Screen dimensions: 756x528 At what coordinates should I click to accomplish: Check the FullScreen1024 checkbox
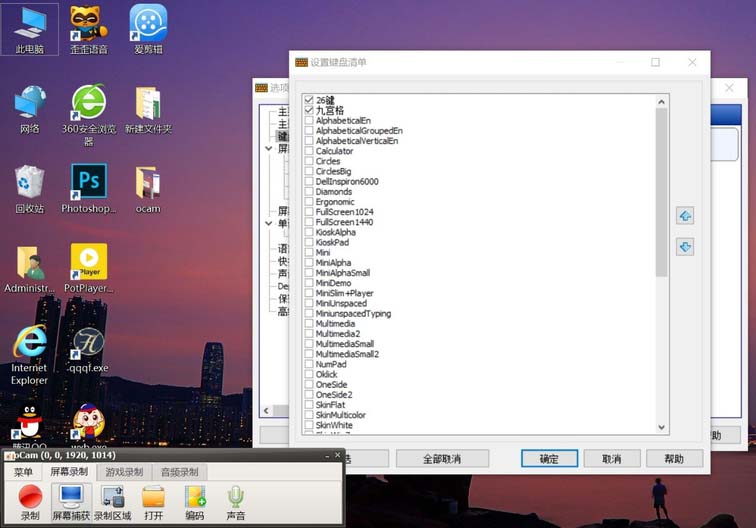309,212
